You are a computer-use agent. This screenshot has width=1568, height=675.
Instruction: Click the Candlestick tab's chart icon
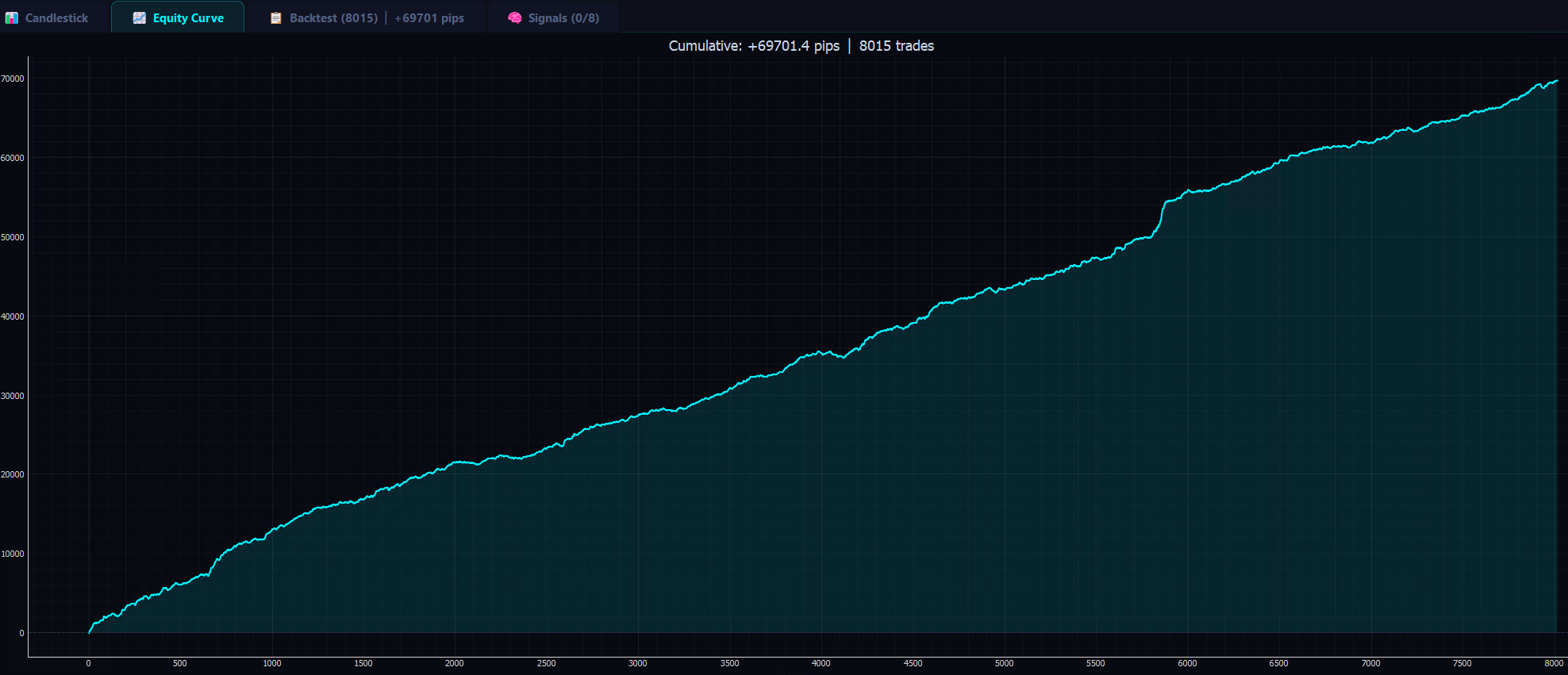[x=12, y=18]
